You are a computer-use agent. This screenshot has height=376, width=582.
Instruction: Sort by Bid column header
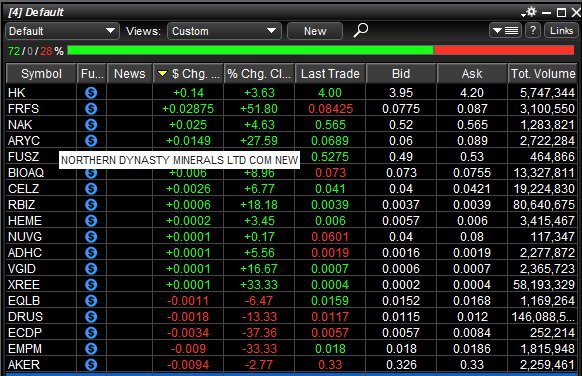tap(401, 73)
